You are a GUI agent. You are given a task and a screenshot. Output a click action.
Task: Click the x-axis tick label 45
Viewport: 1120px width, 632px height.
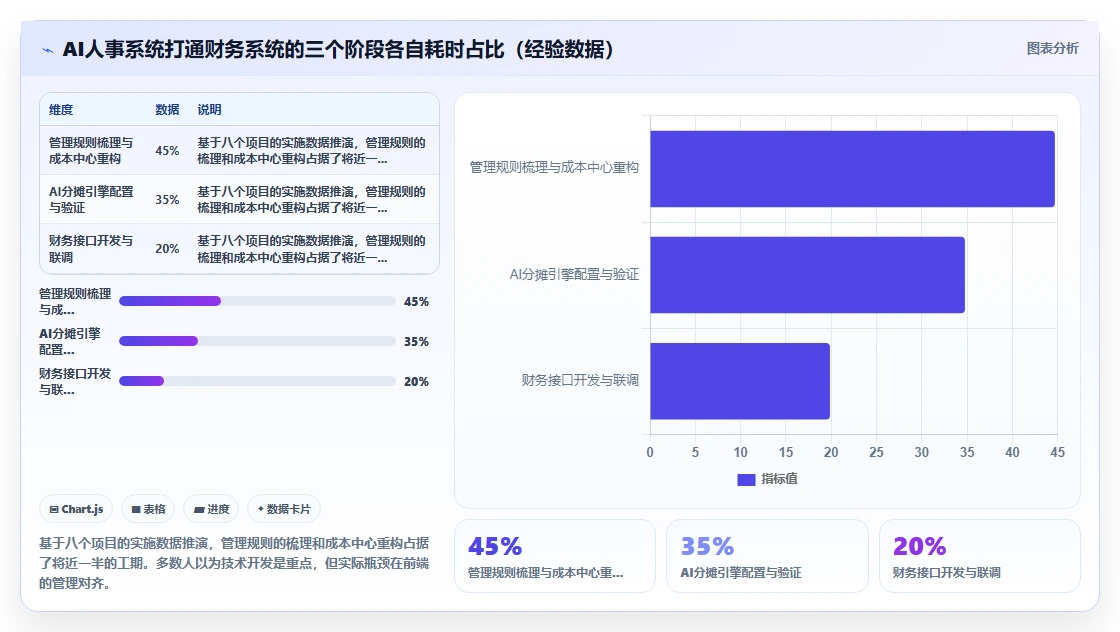pos(1057,453)
